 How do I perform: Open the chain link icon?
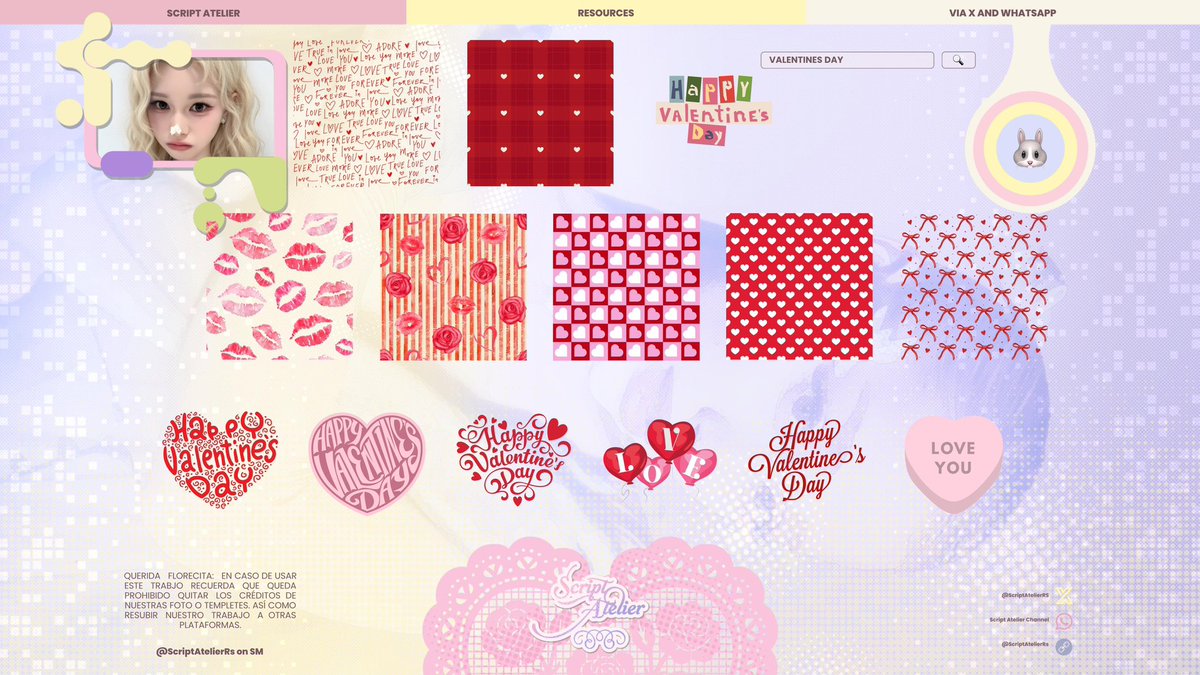[1064, 646]
